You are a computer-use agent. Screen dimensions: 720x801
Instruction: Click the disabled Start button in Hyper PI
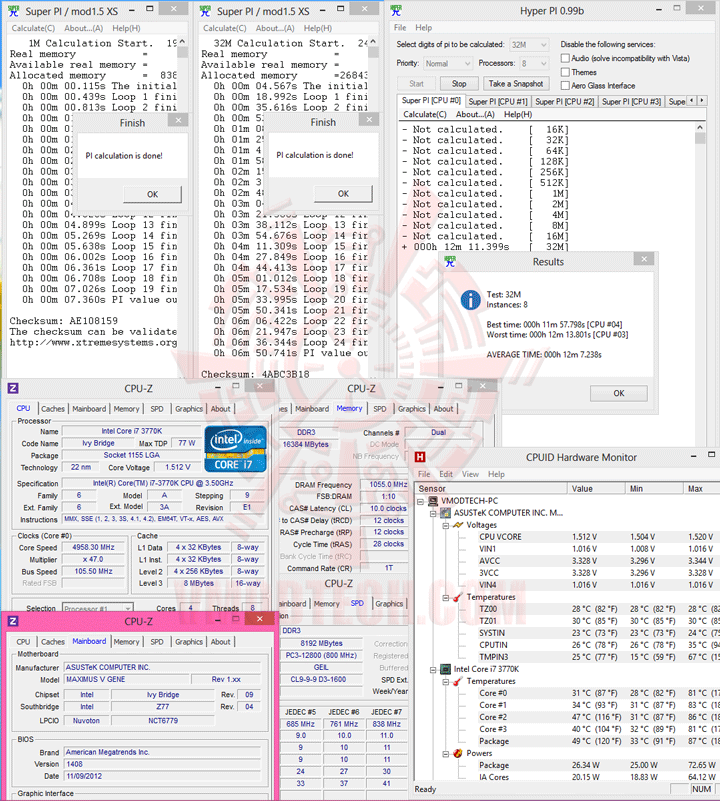(x=416, y=83)
